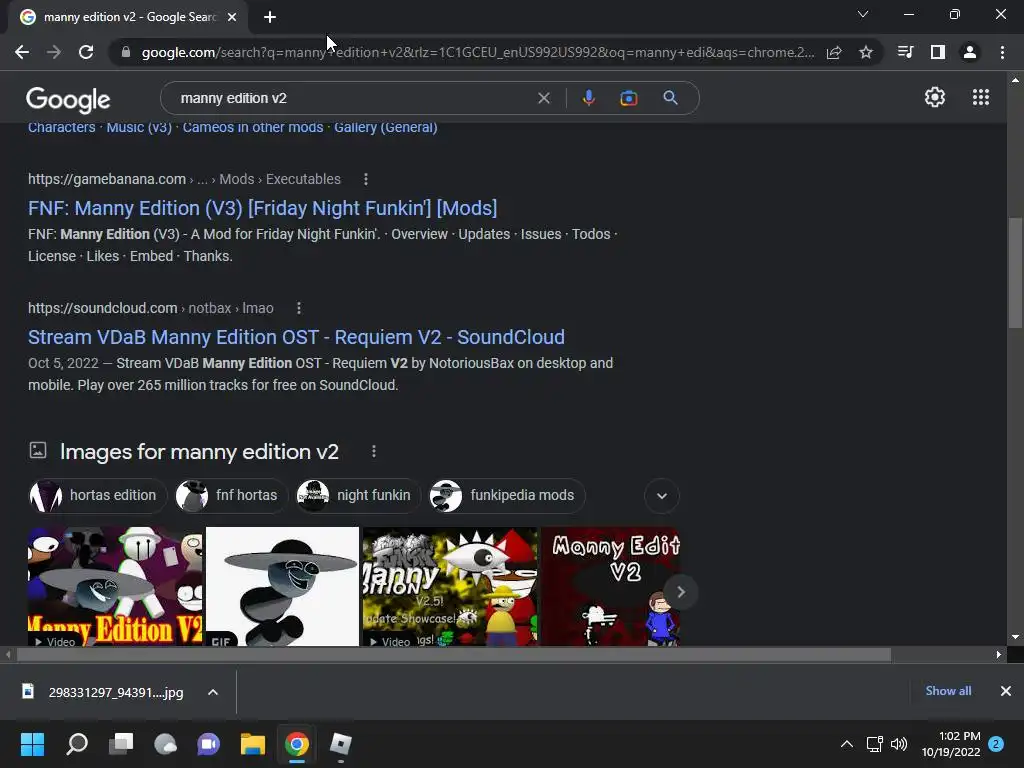Search by image with camera icon

click(629, 98)
